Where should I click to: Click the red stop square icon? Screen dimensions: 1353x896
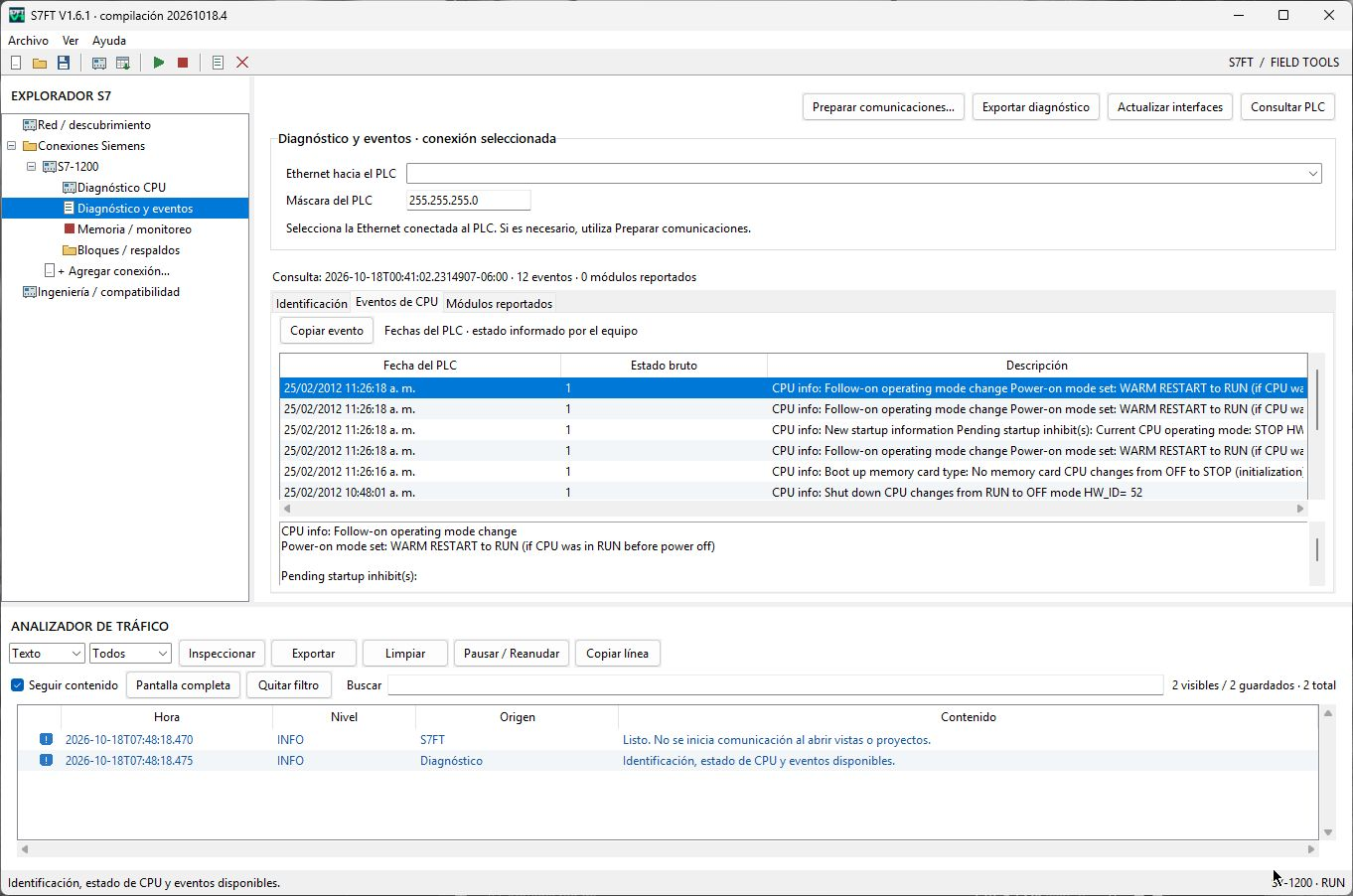[x=183, y=63]
